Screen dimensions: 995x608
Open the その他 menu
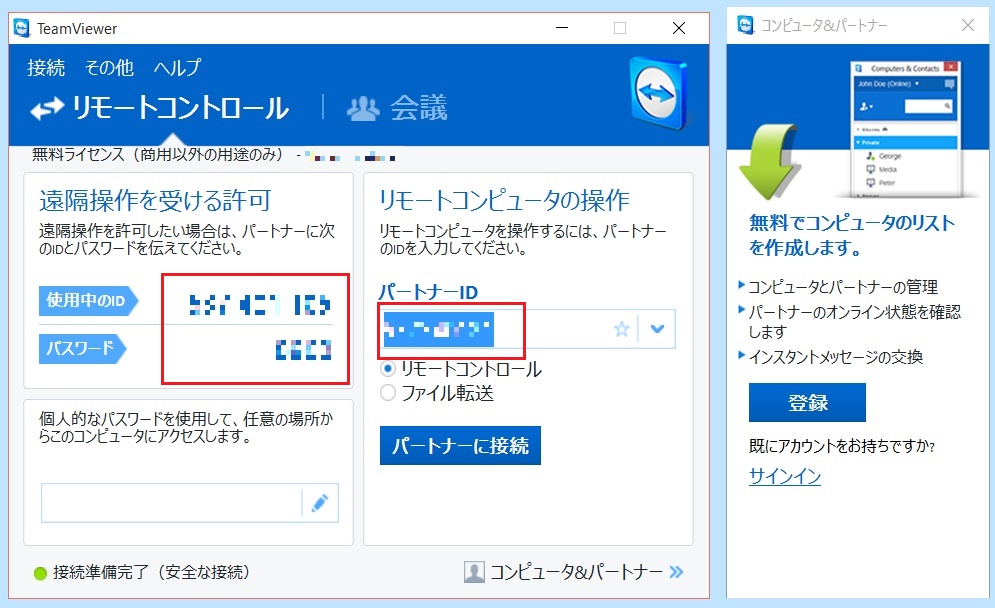coord(109,67)
